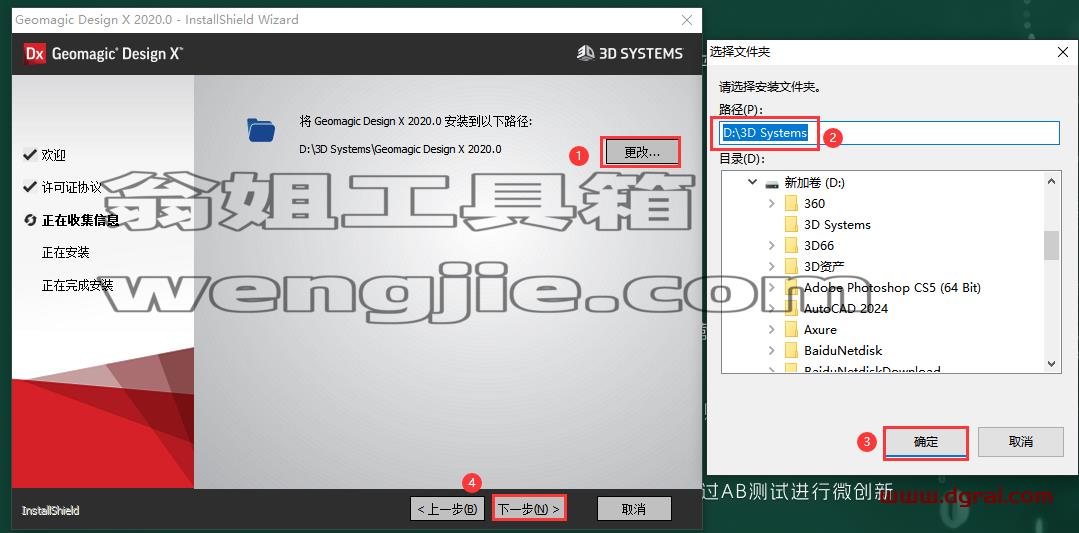The height and width of the screenshot is (533, 1079).
Task: Confirm folder selection with 确定
Action: [926, 442]
